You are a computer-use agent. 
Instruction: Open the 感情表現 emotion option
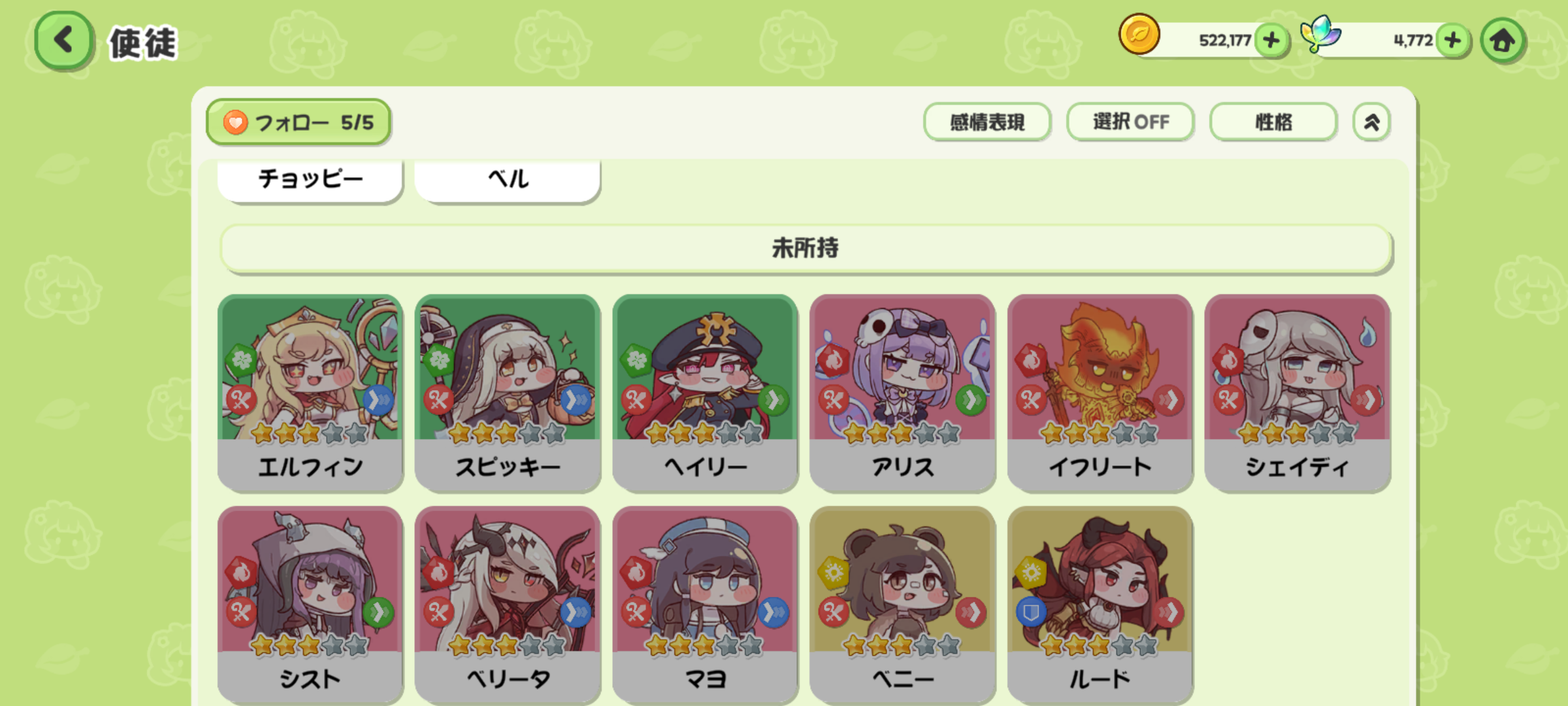pos(987,122)
